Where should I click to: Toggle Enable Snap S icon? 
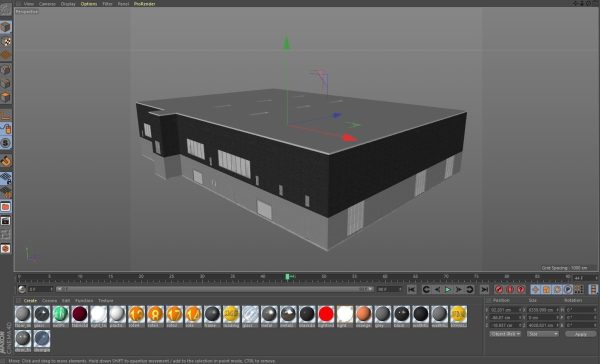pyautogui.click(x=5, y=143)
